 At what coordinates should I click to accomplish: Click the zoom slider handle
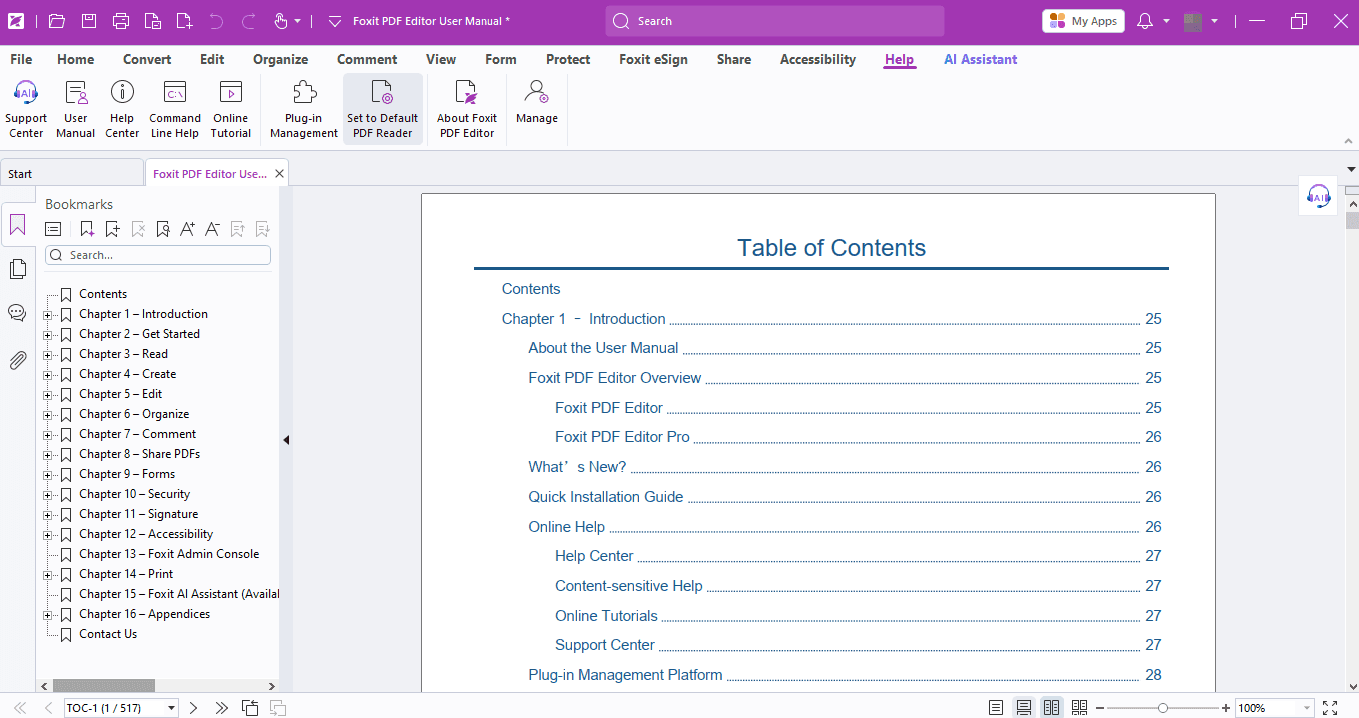(x=1162, y=708)
